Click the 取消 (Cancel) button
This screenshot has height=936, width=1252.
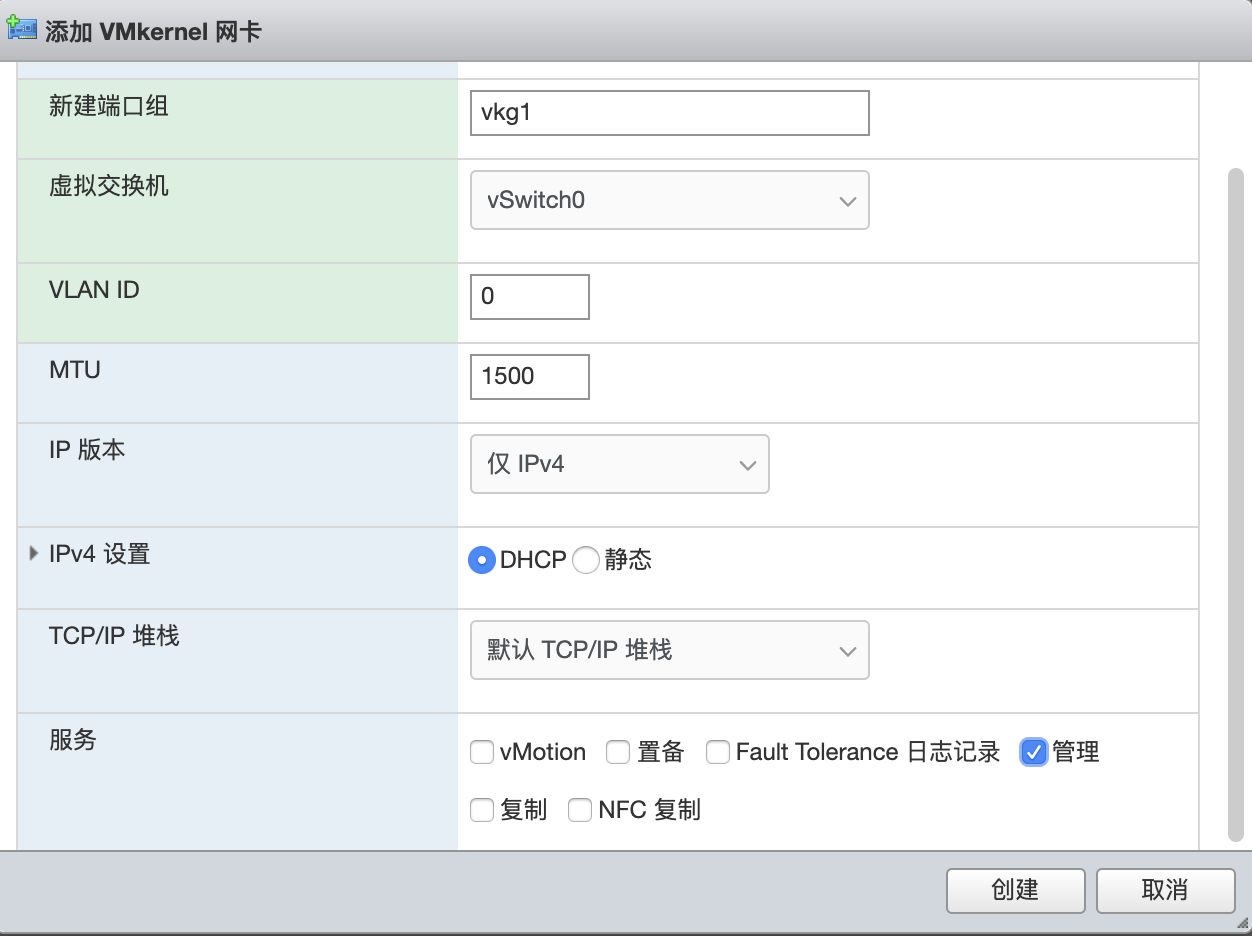point(1166,891)
